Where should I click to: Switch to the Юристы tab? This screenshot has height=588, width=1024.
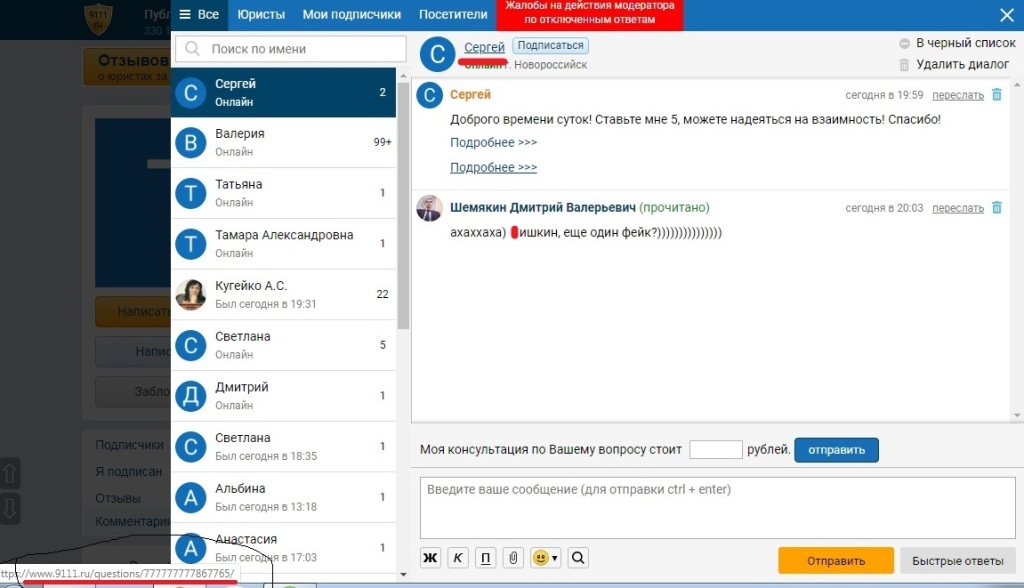pos(261,14)
